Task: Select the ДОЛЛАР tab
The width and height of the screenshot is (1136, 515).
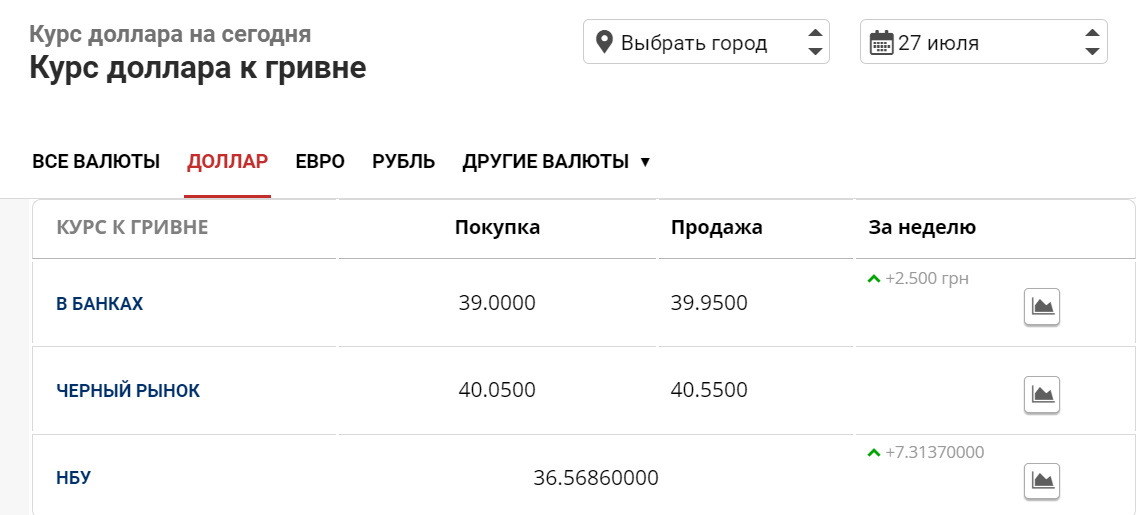Action: click(x=227, y=162)
